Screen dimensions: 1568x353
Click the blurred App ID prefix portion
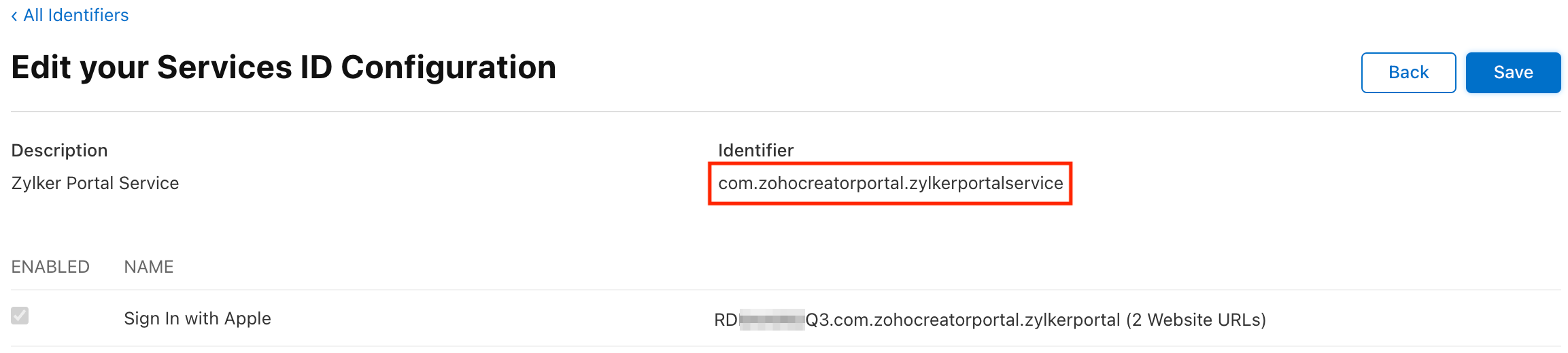coord(771,320)
